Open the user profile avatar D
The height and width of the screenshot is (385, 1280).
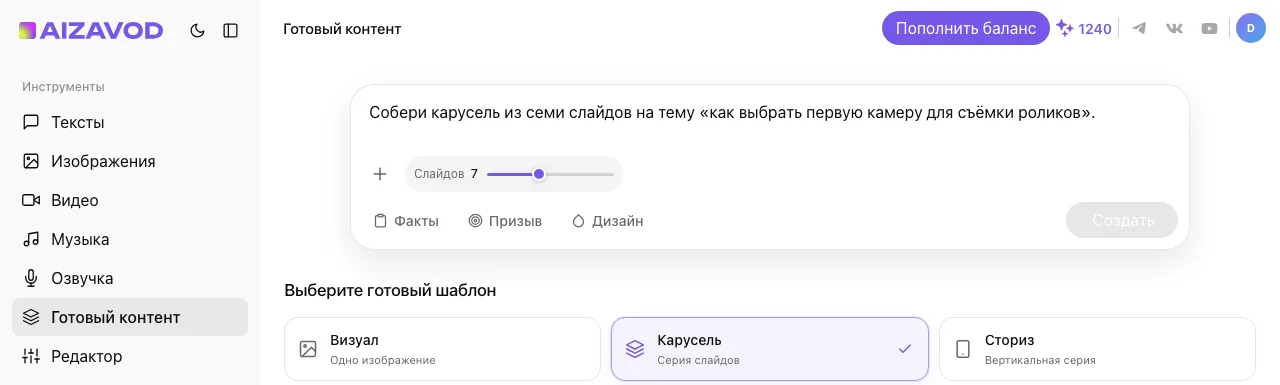1251,28
